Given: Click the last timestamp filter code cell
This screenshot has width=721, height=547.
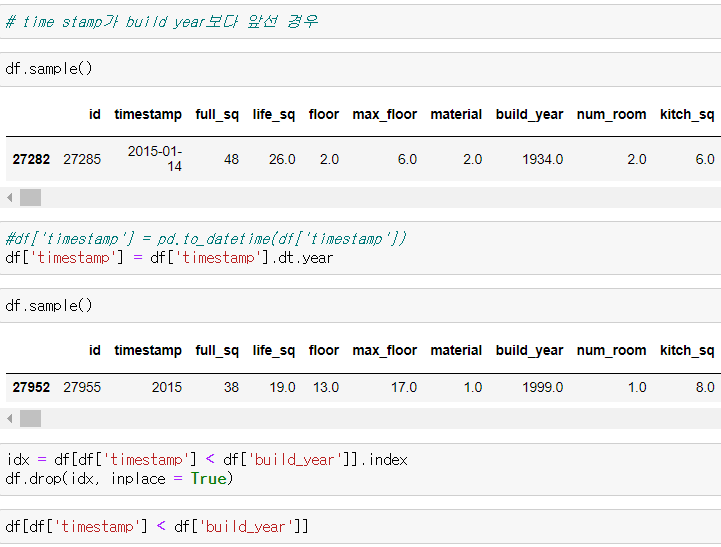Looking at the screenshot, I should 360,527.
